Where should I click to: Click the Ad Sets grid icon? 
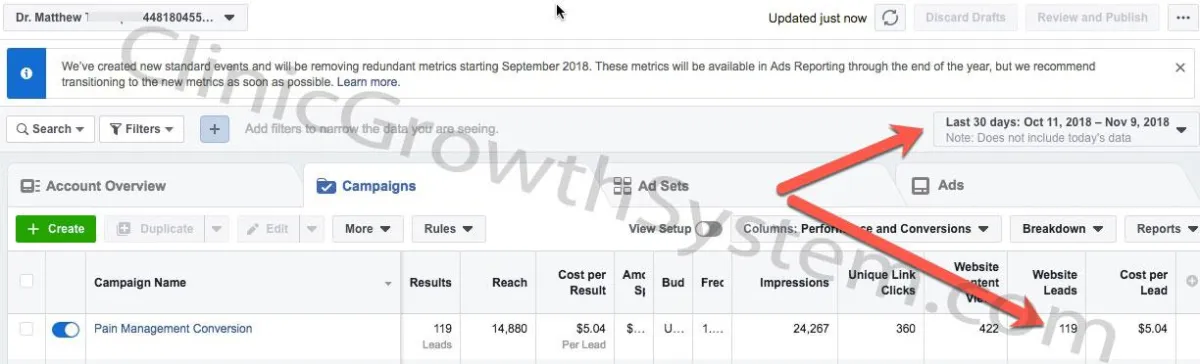622,186
